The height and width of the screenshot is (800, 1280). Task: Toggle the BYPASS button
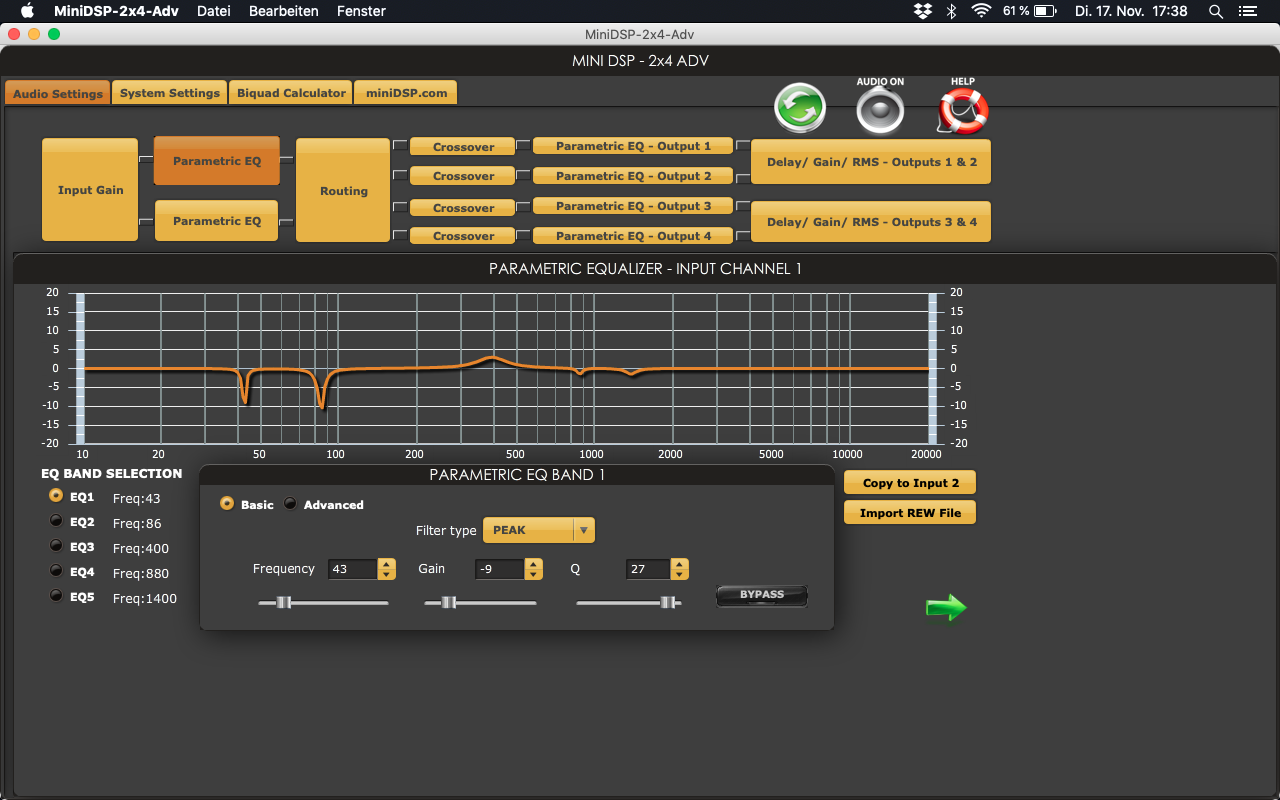pyautogui.click(x=762, y=596)
